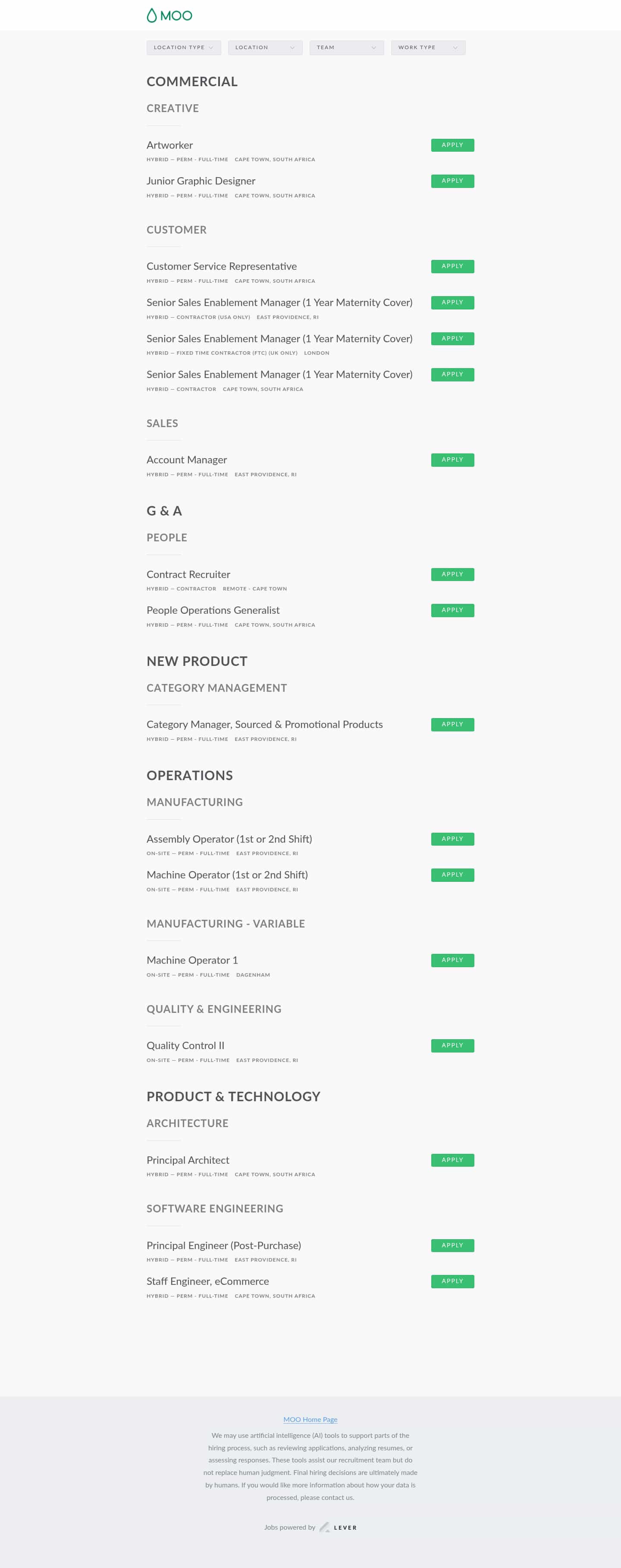Open the TEAM filter dropdown
Screen dimensions: 621x1568
374,47
